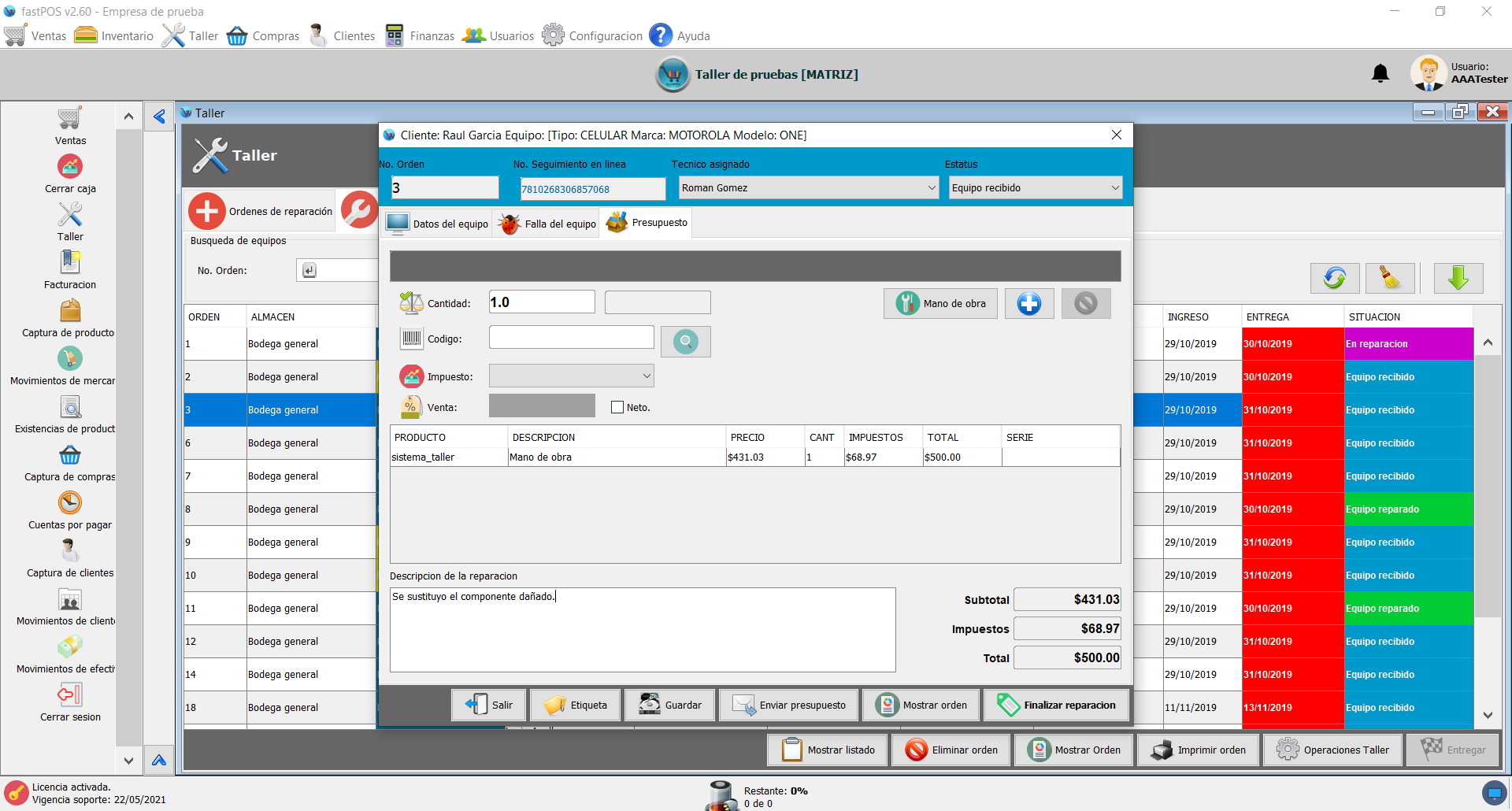Click the broom clear filters icon
The width and height of the screenshot is (1512, 811).
[x=1389, y=278]
